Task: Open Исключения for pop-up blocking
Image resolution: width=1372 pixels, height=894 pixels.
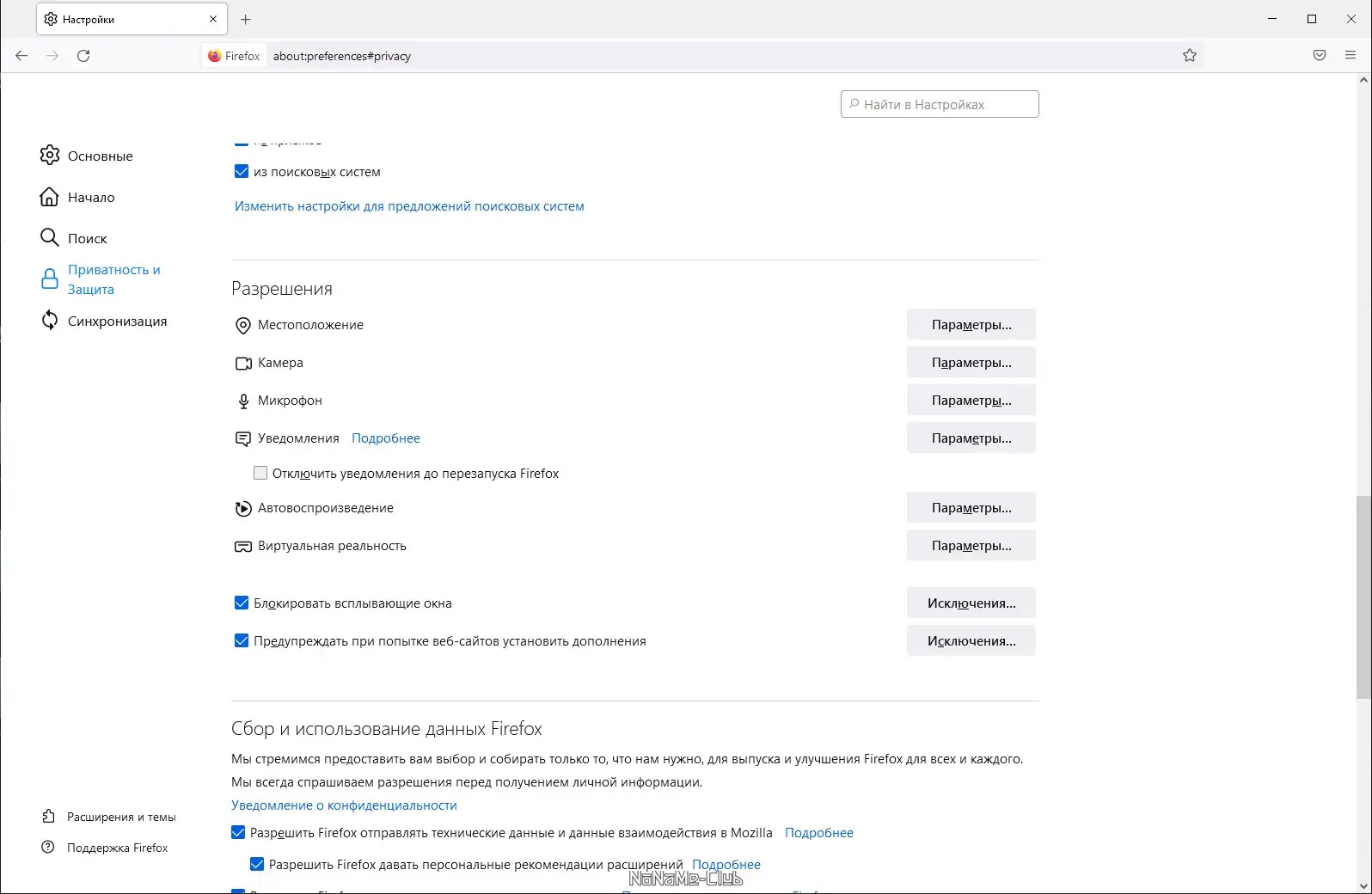Action: tap(971, 603)
